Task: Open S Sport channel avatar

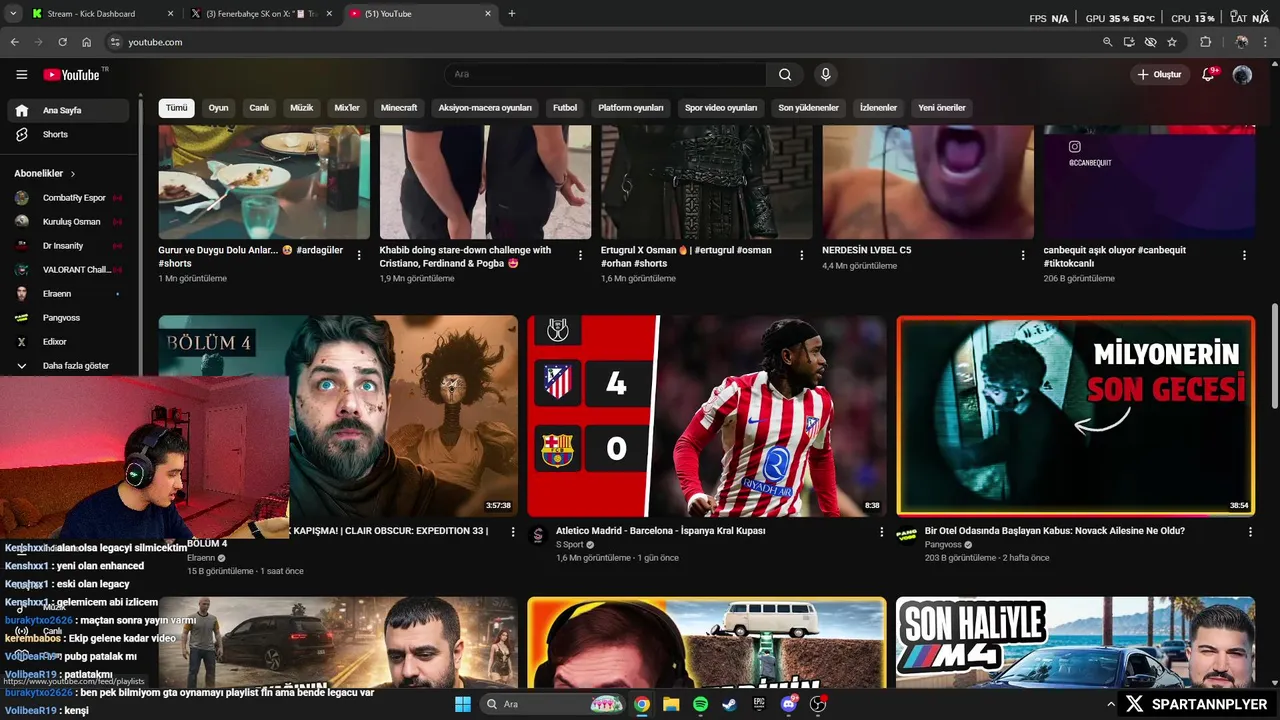Action: (x=538, y=535)
